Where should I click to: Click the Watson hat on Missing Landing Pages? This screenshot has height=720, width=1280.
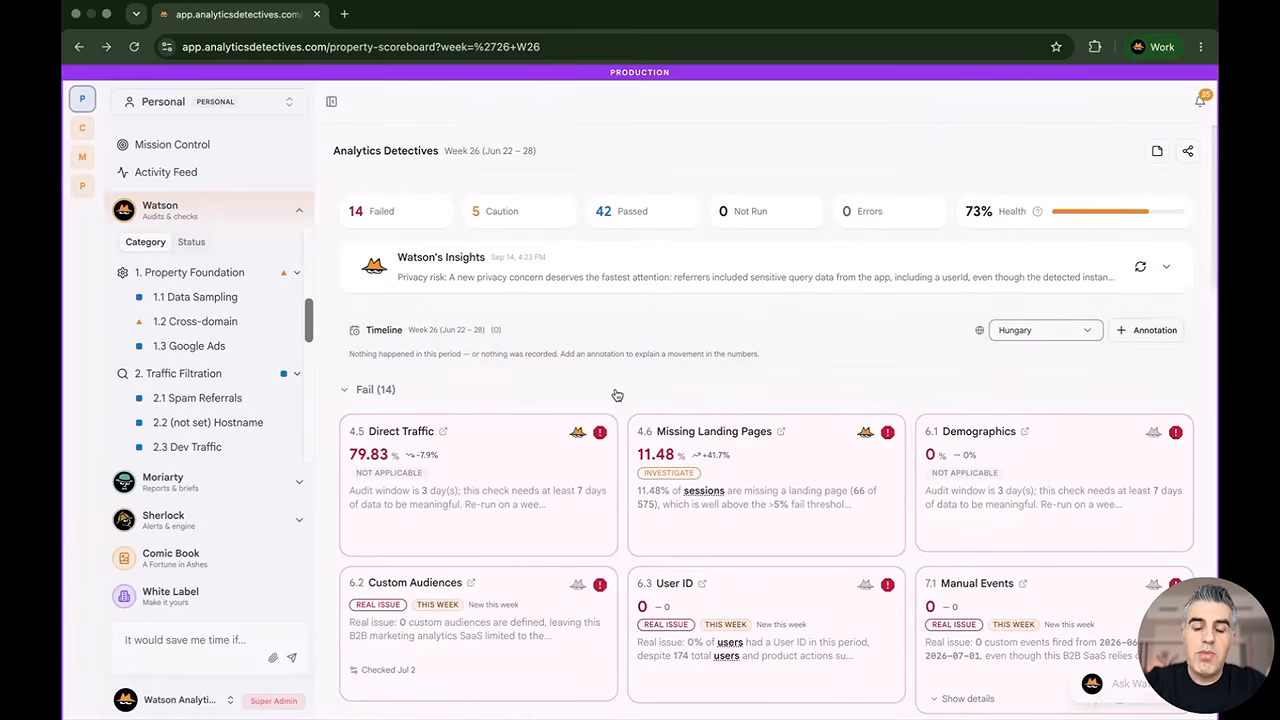point(866,432)
